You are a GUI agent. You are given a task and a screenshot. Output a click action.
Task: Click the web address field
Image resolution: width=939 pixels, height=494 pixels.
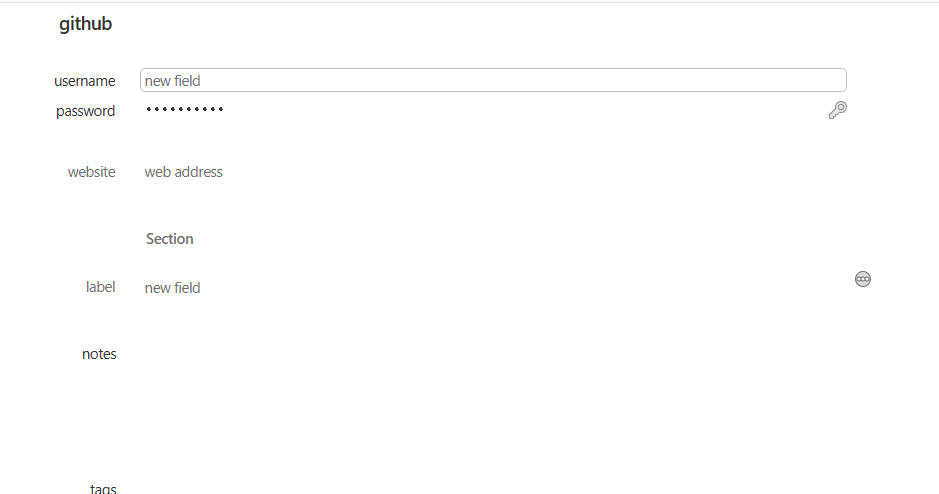pyautogui.click(x=184, y=172)
